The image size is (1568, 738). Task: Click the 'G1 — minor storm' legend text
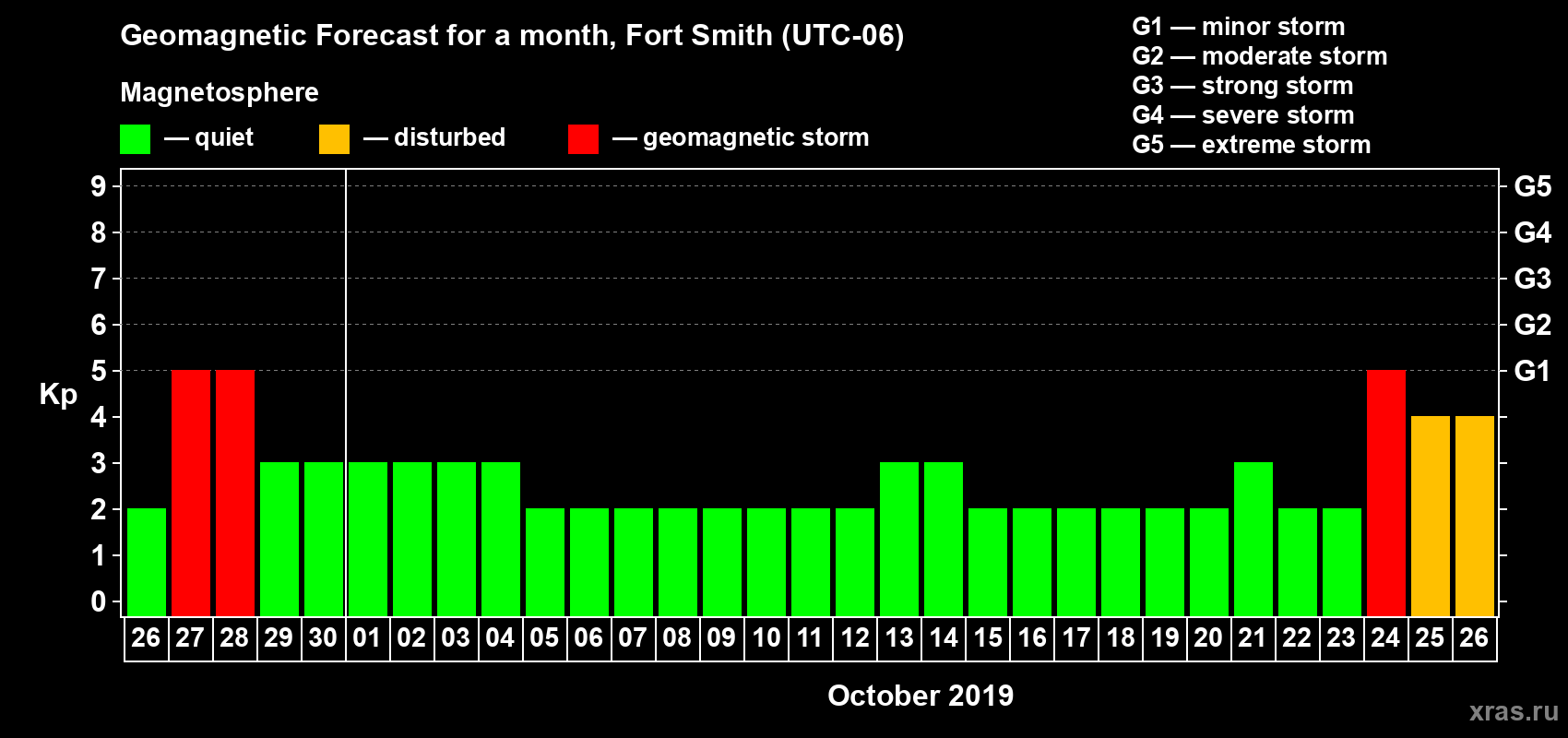click(1239, 27)
